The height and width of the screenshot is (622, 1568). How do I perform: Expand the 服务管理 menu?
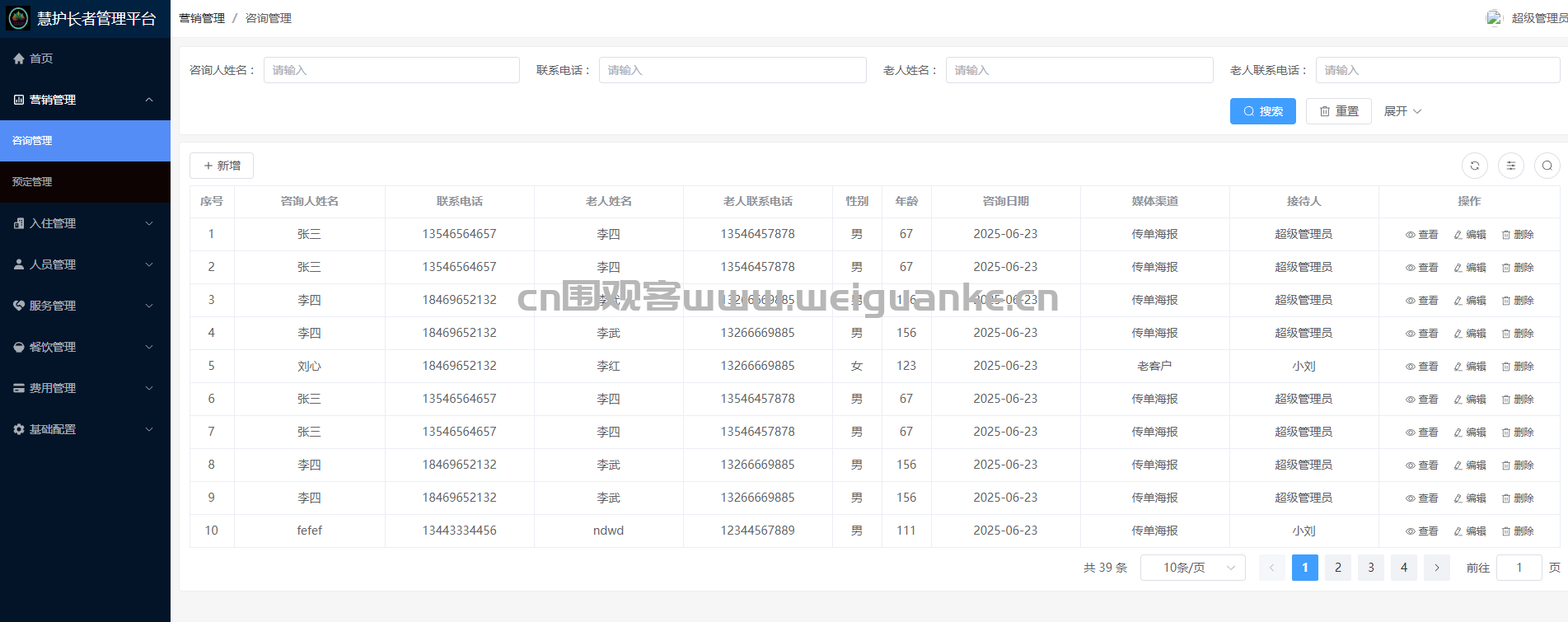[85, 306]
